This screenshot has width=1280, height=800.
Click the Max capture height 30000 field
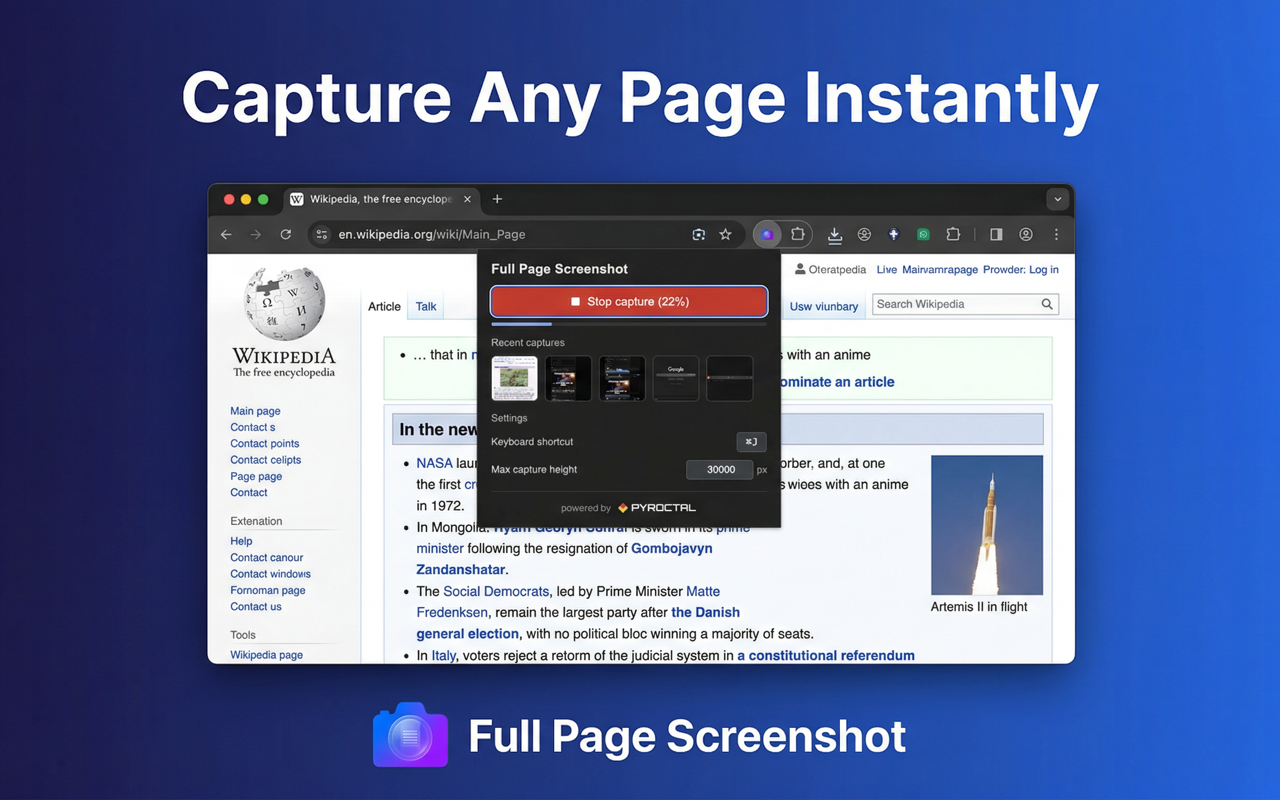[x=720, y=469]
